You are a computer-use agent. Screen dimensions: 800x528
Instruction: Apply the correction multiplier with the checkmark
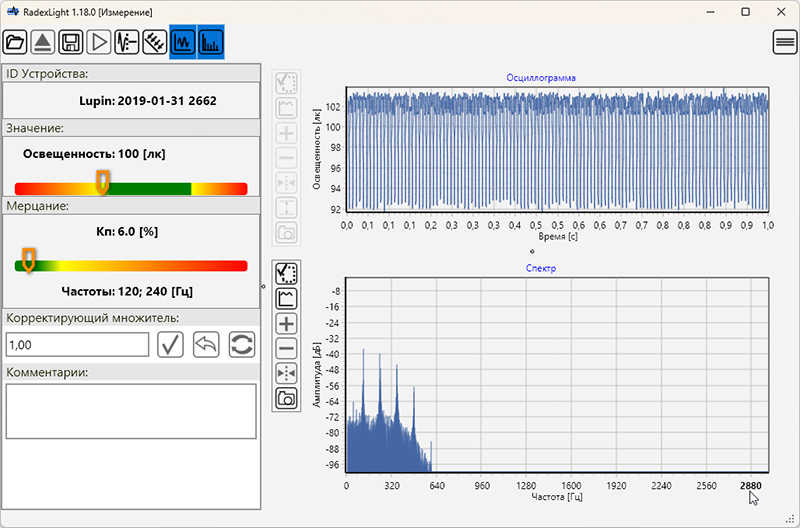tap(170, 345)
